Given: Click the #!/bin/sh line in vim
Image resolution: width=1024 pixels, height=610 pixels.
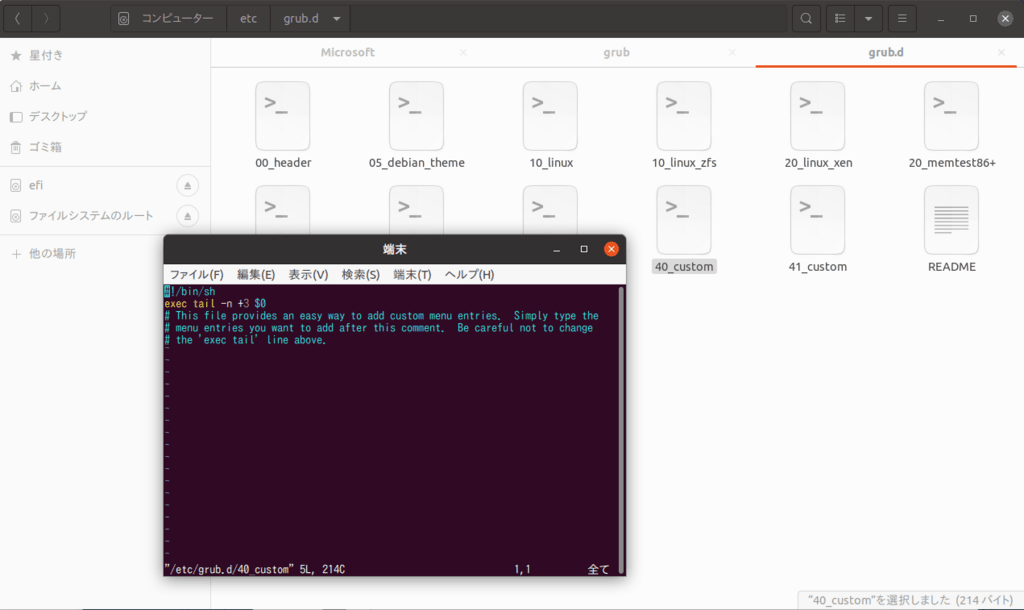Looking at the screenshot, I should 190,291.
